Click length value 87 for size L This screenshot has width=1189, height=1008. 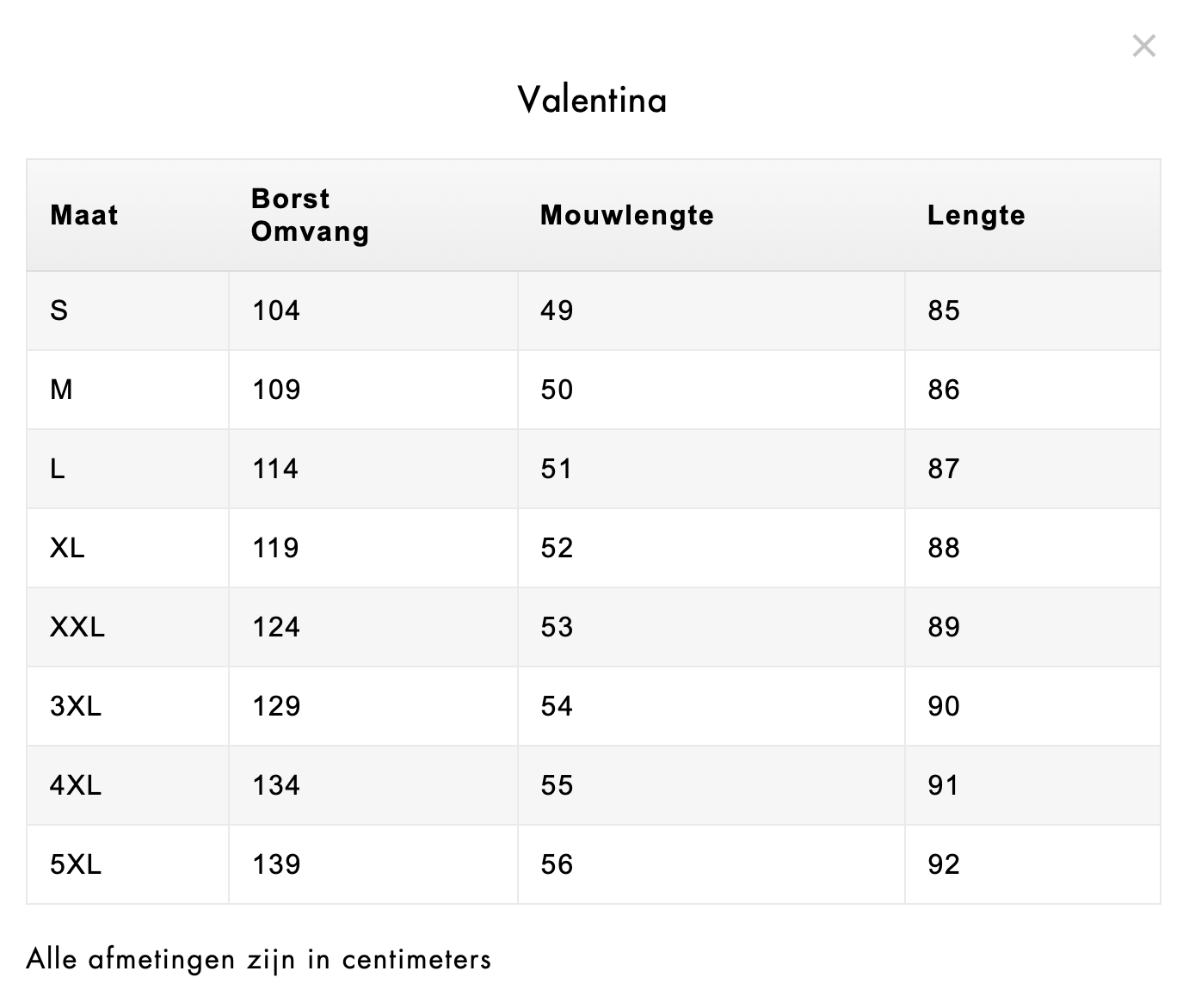pos(943,469)
